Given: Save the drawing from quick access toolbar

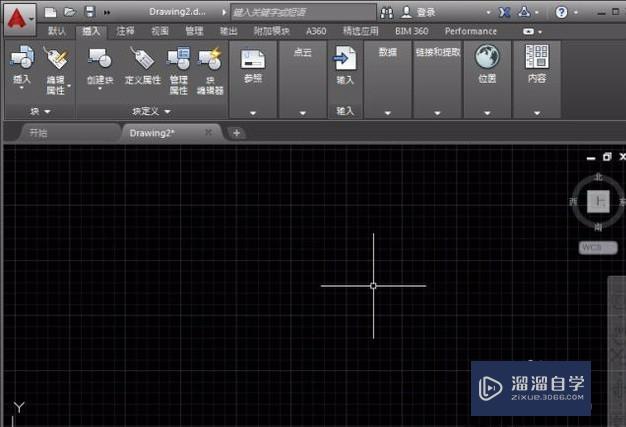Looking at the screenshot, I should tap(89, 12).
